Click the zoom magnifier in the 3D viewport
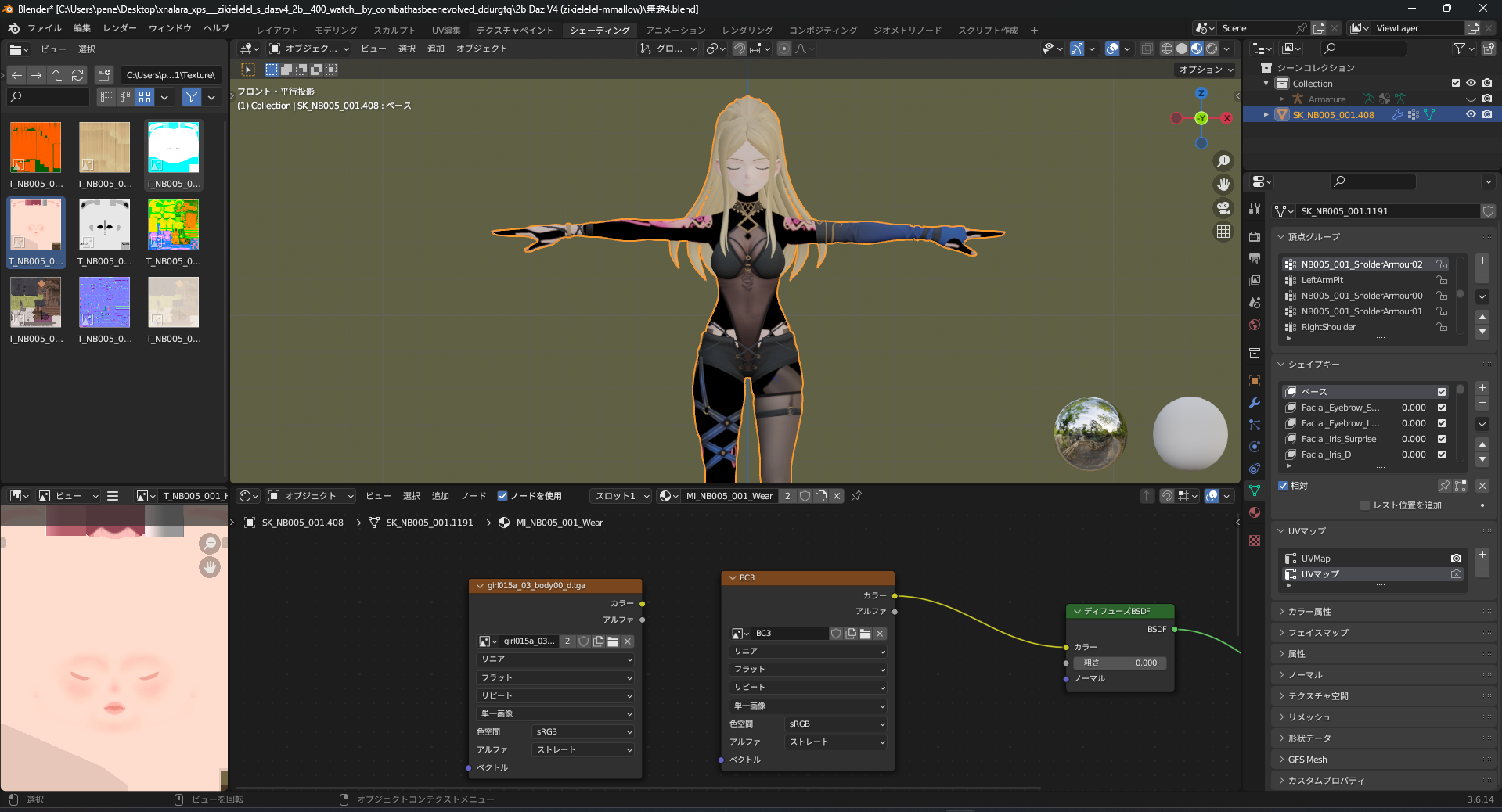 [x=1223, y=161]
